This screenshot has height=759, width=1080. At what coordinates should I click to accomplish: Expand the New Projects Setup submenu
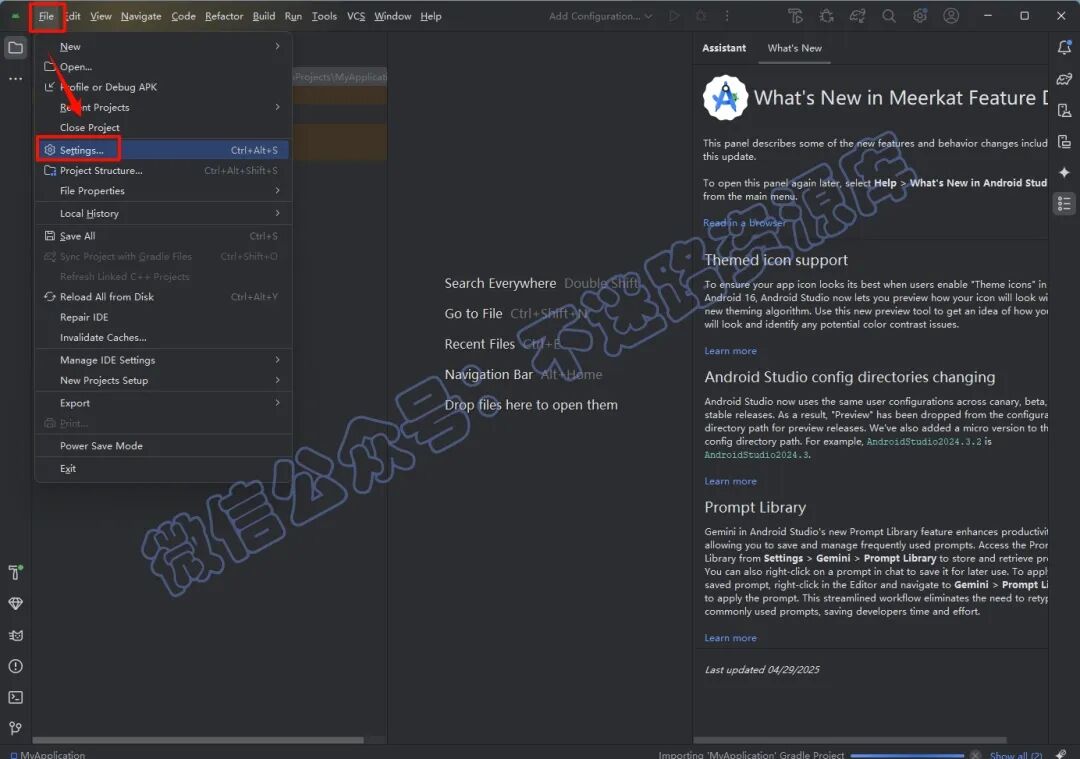coord(163,380)
